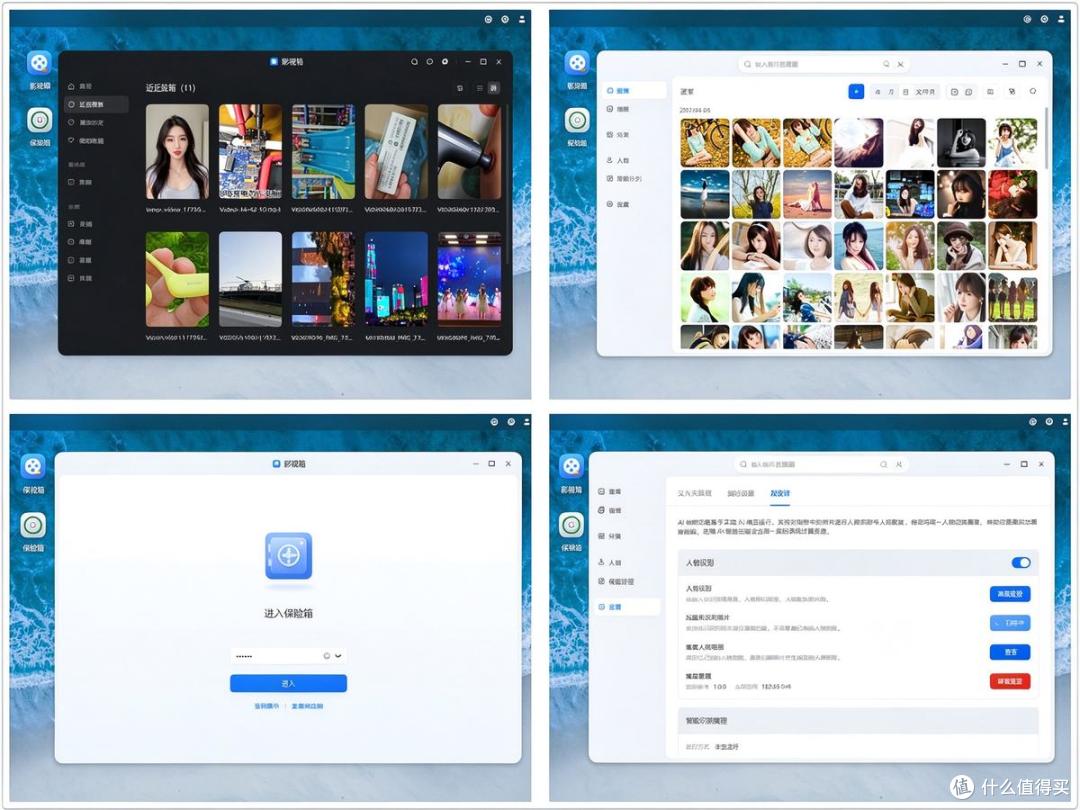Click the red button in the AI settings window
This screenshot has width=1080, height=810.
tap(1010, 681)
